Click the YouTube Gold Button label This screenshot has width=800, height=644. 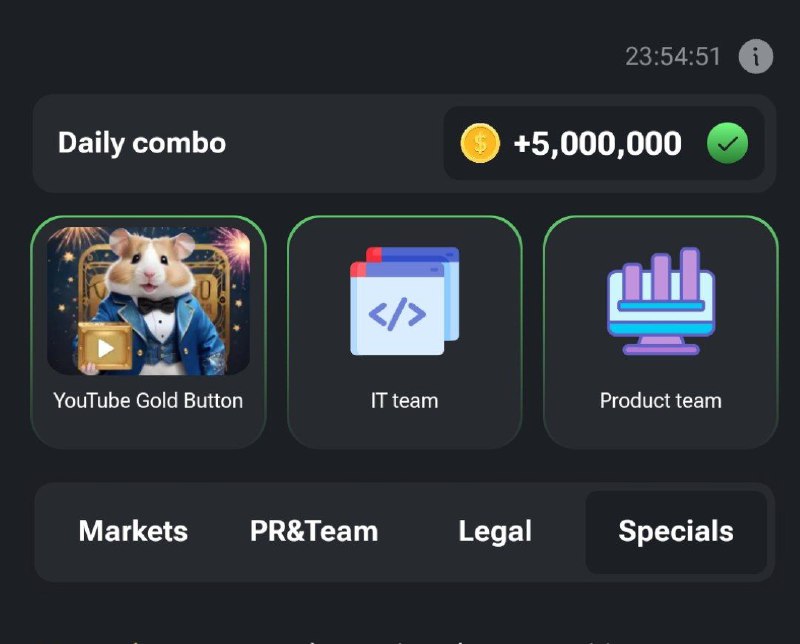pos(148,401)
